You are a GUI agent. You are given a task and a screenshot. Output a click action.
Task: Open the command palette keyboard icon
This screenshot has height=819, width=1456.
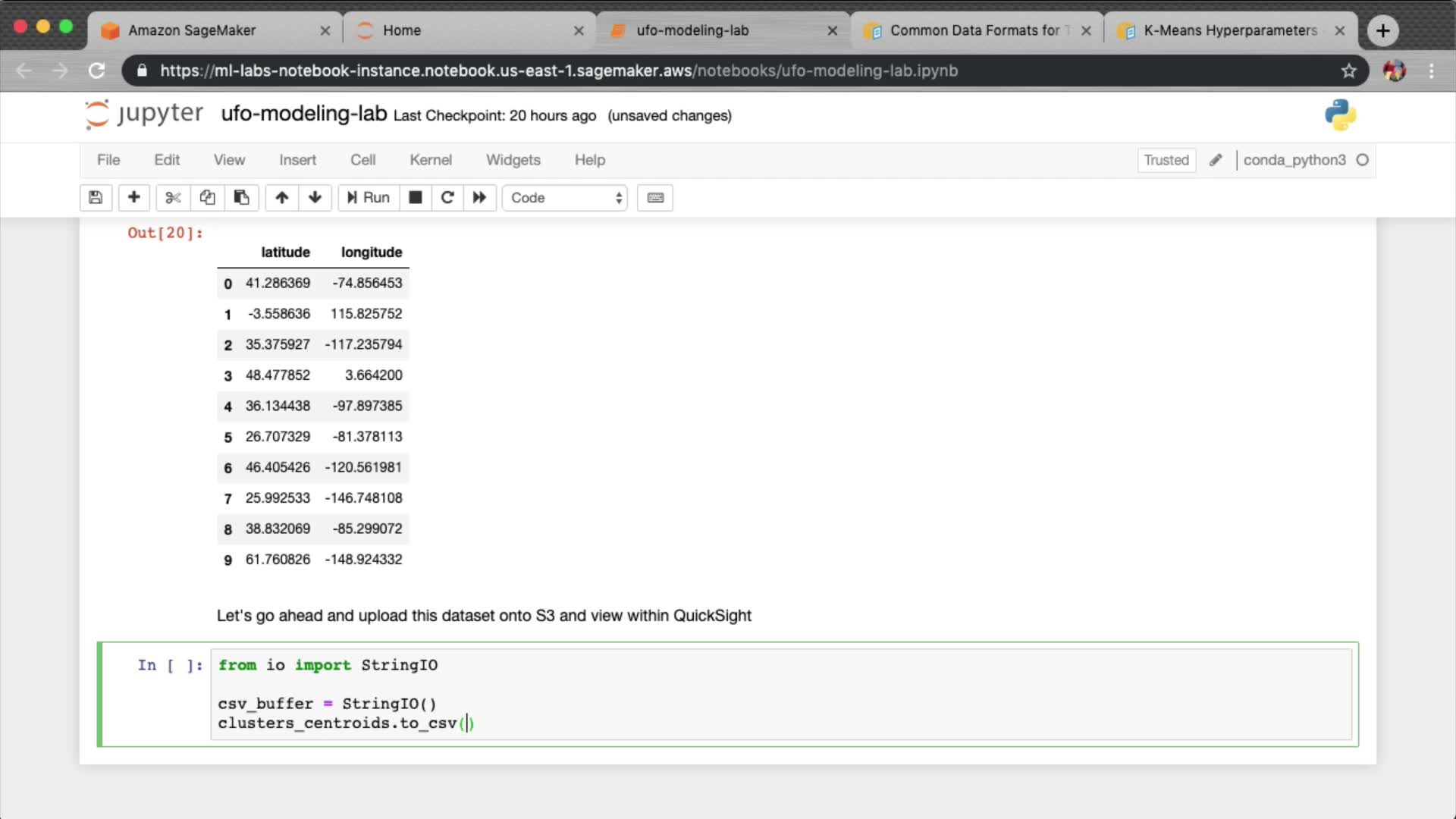coord(655,198)
